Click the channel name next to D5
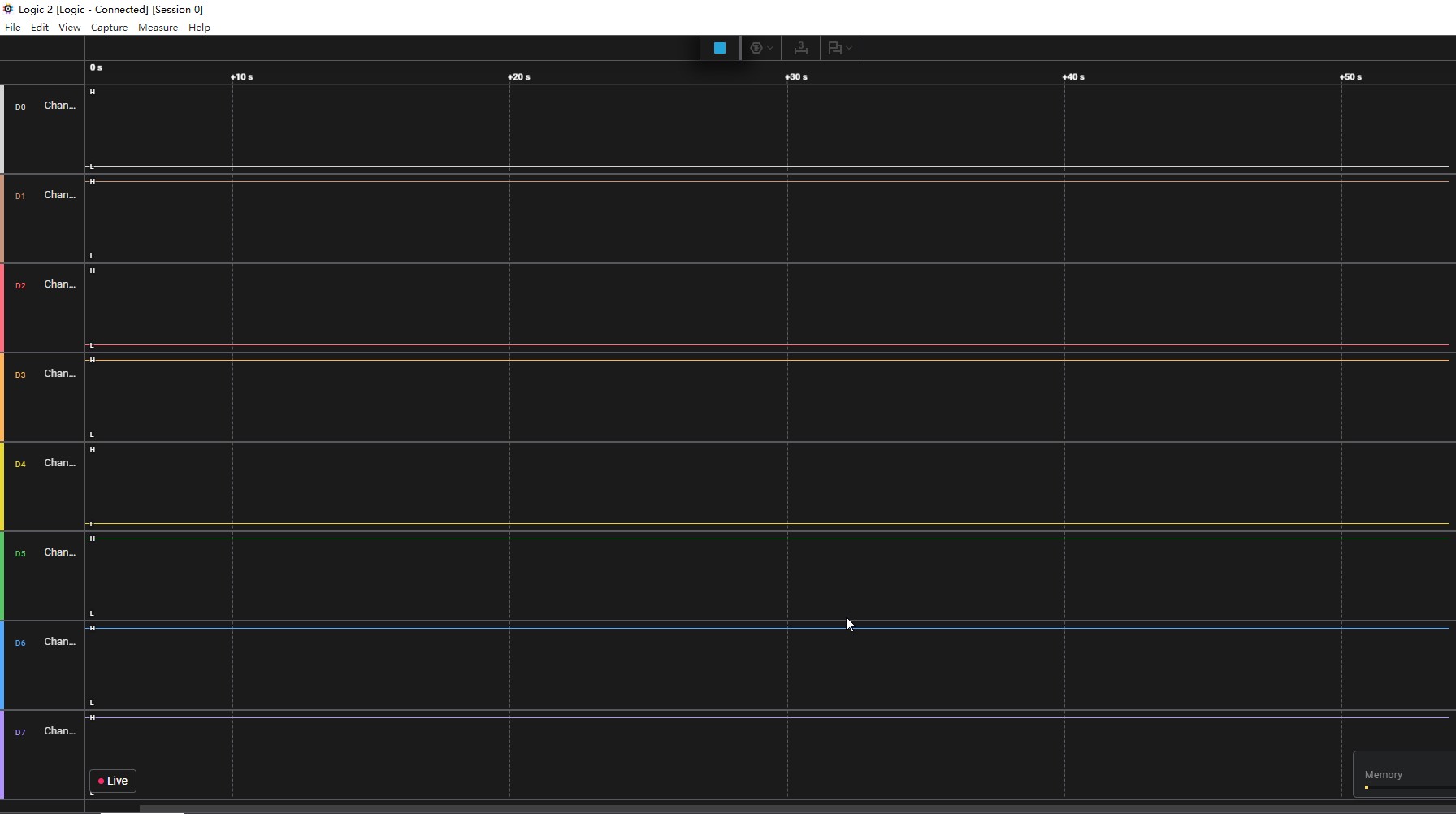This screenshot has height=814, width=1456. coord(59,552)
